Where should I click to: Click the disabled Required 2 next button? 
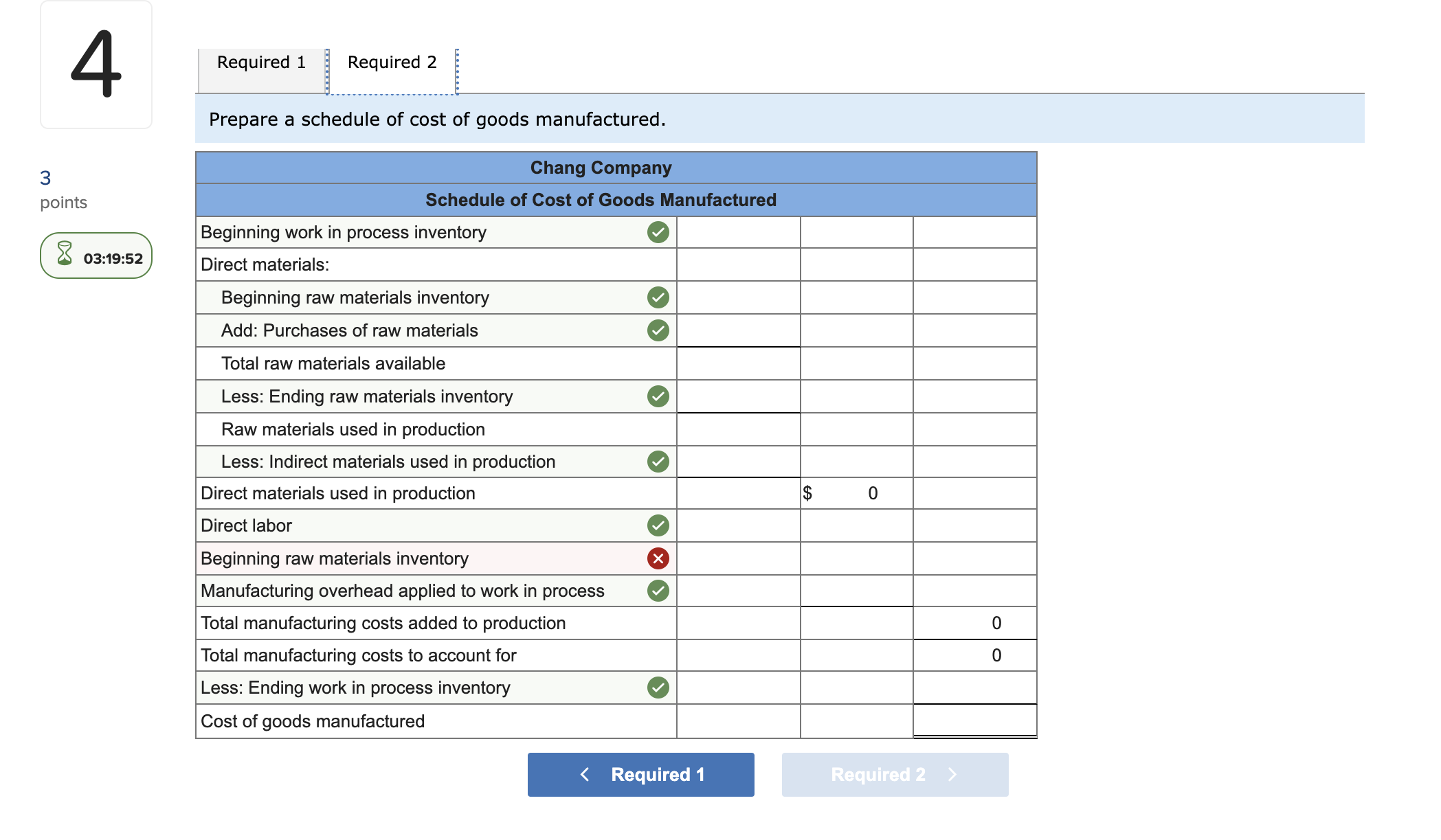click(x=895, y=775)
